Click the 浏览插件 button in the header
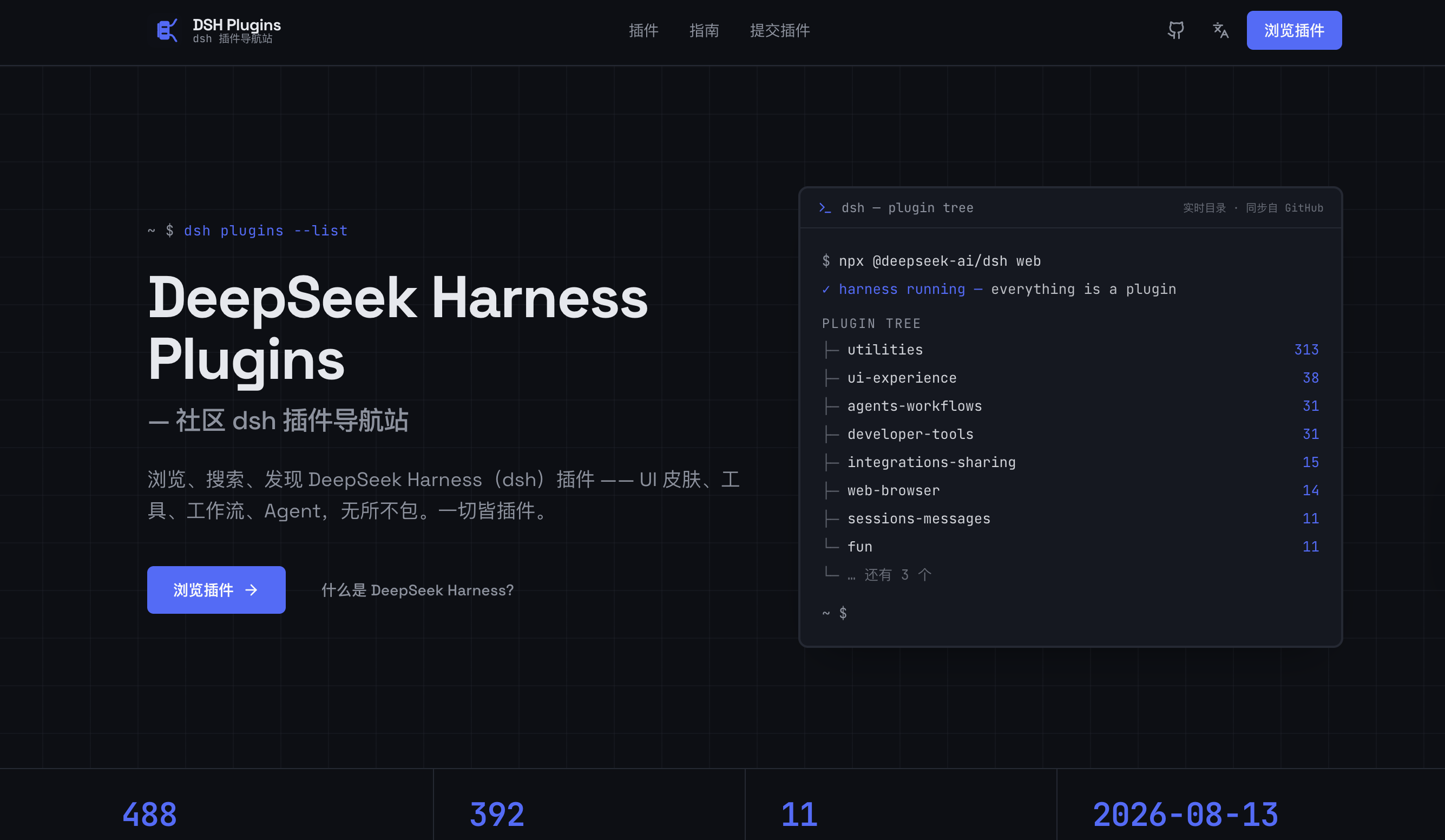 [x=1293, y=30]
